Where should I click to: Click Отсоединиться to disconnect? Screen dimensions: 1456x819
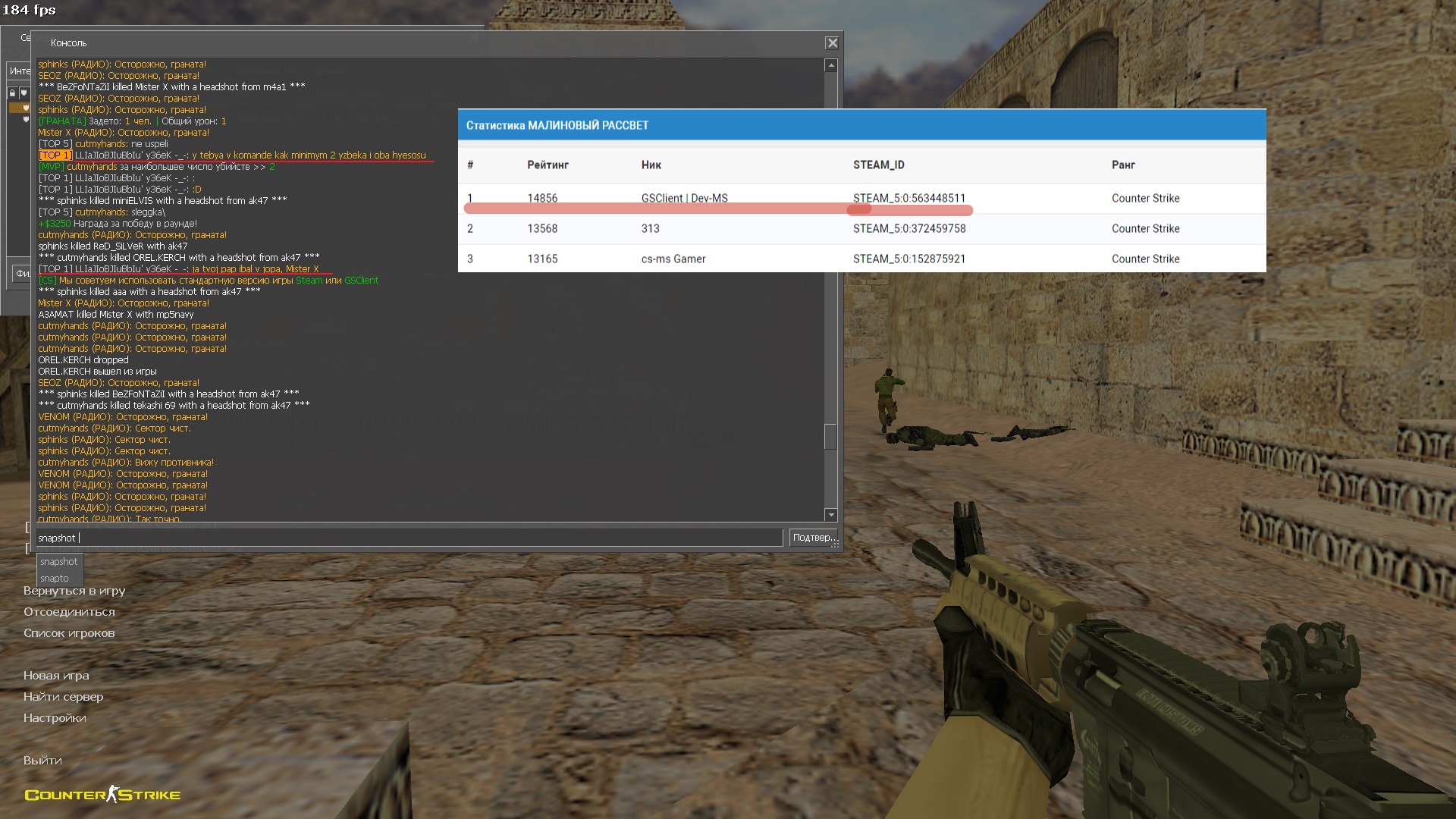pos(69,612)
